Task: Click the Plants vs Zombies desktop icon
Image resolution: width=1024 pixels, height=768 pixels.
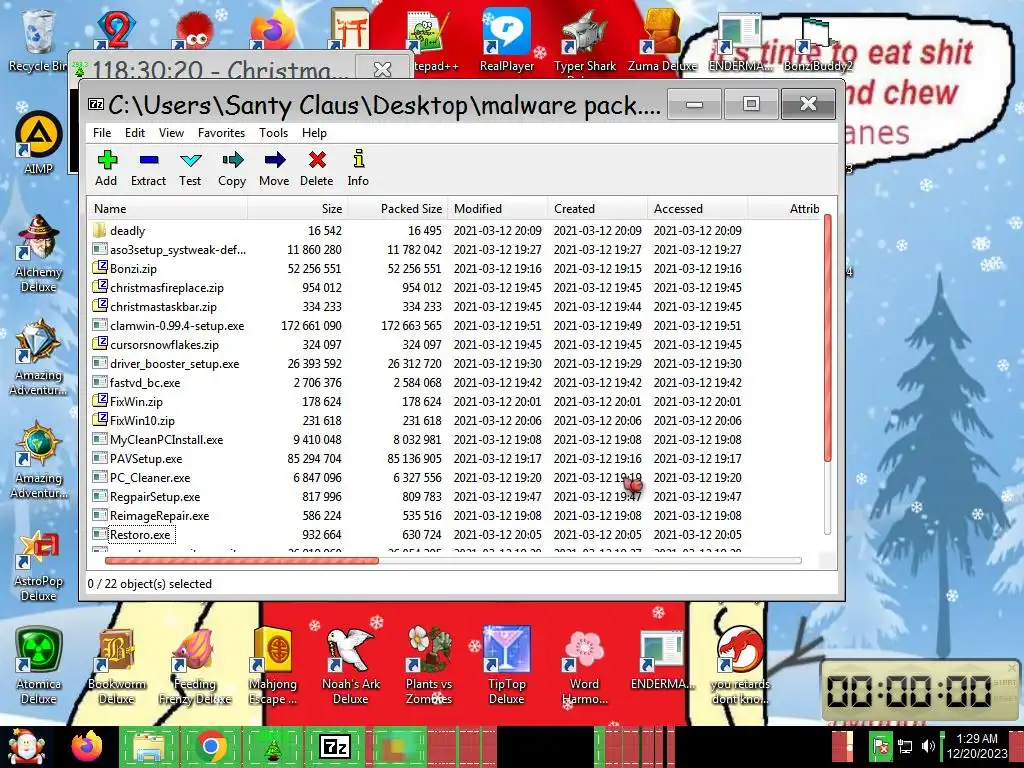Action: [x=428, y=666]
